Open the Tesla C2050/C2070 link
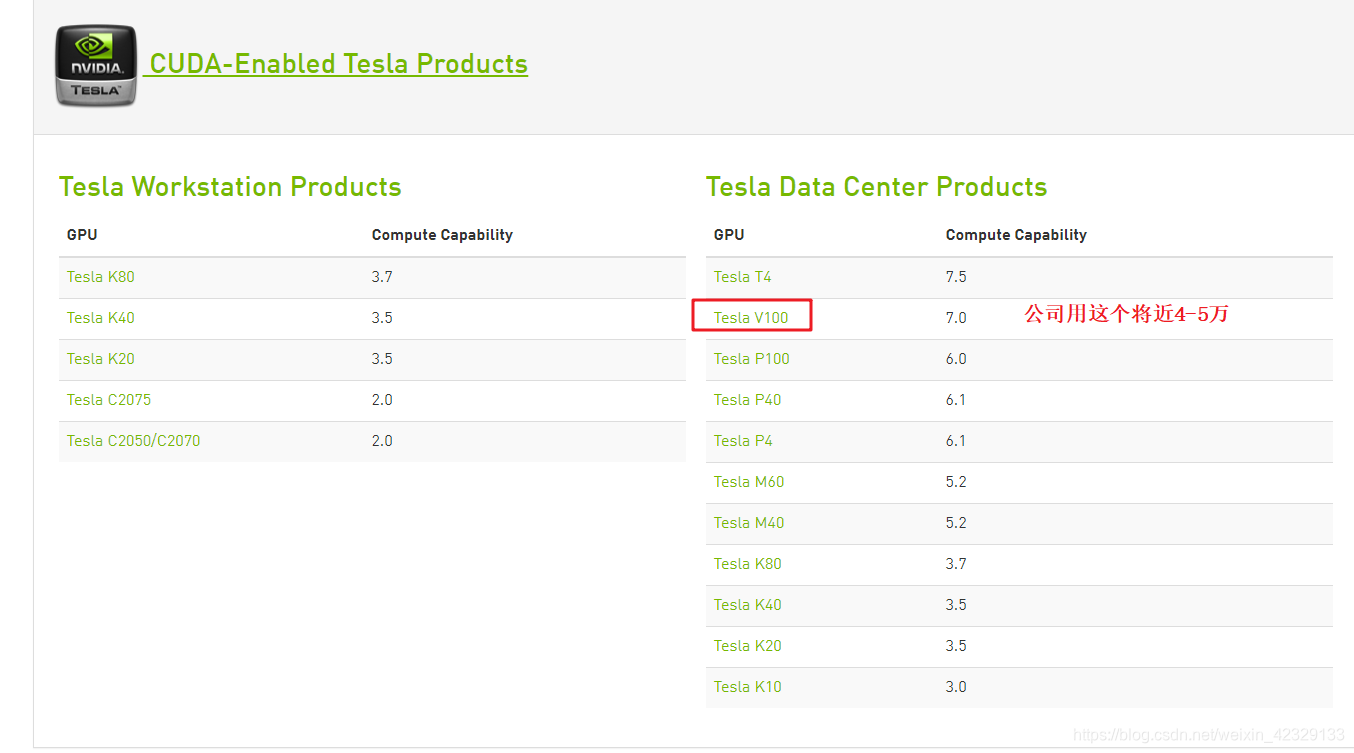This screenshot has width=1354, height=753. point(134,441)
